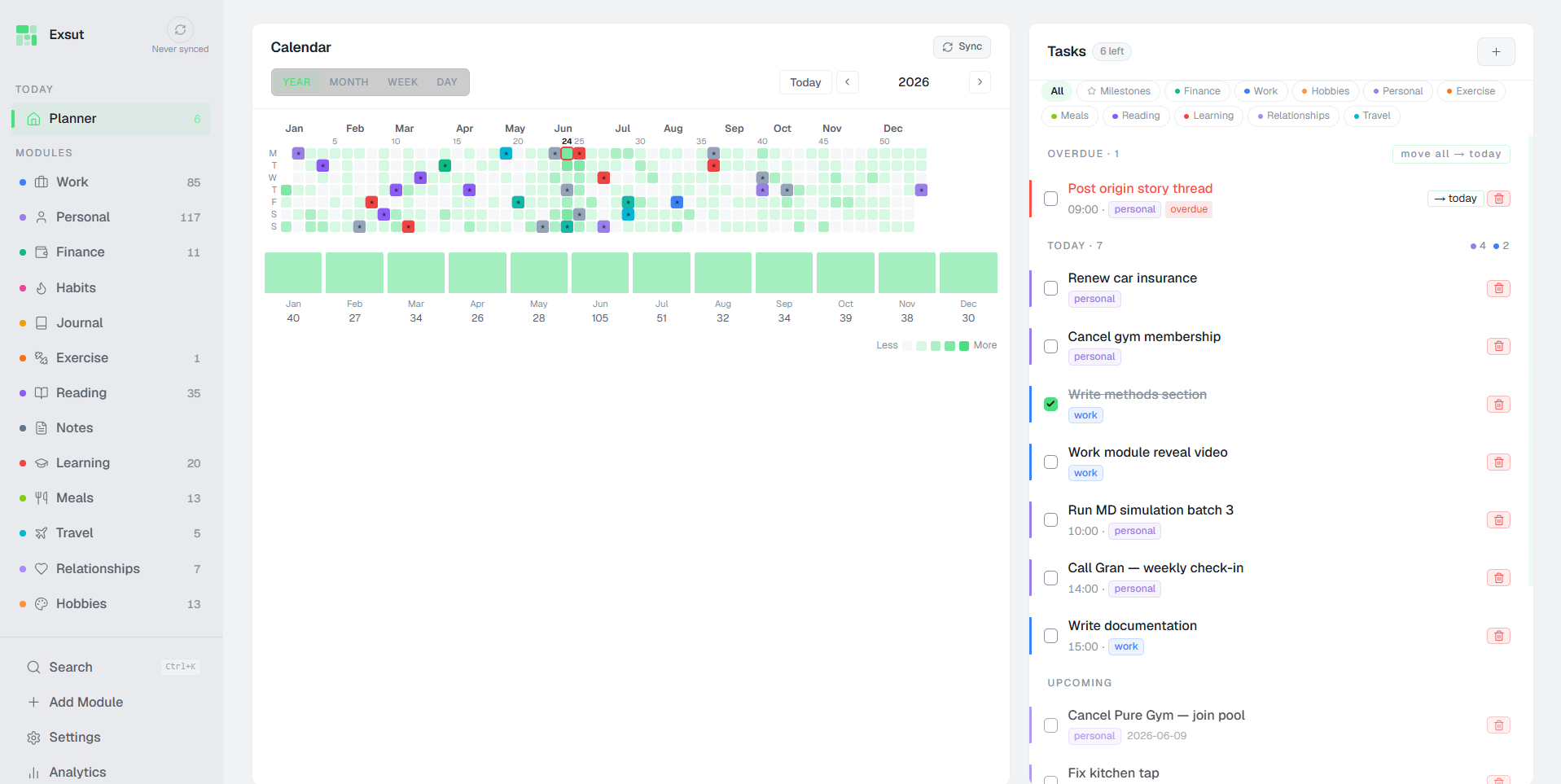Delete the Call Gran weekly check-in task
The image size is (1561, 784).
tap(1498, 577)
